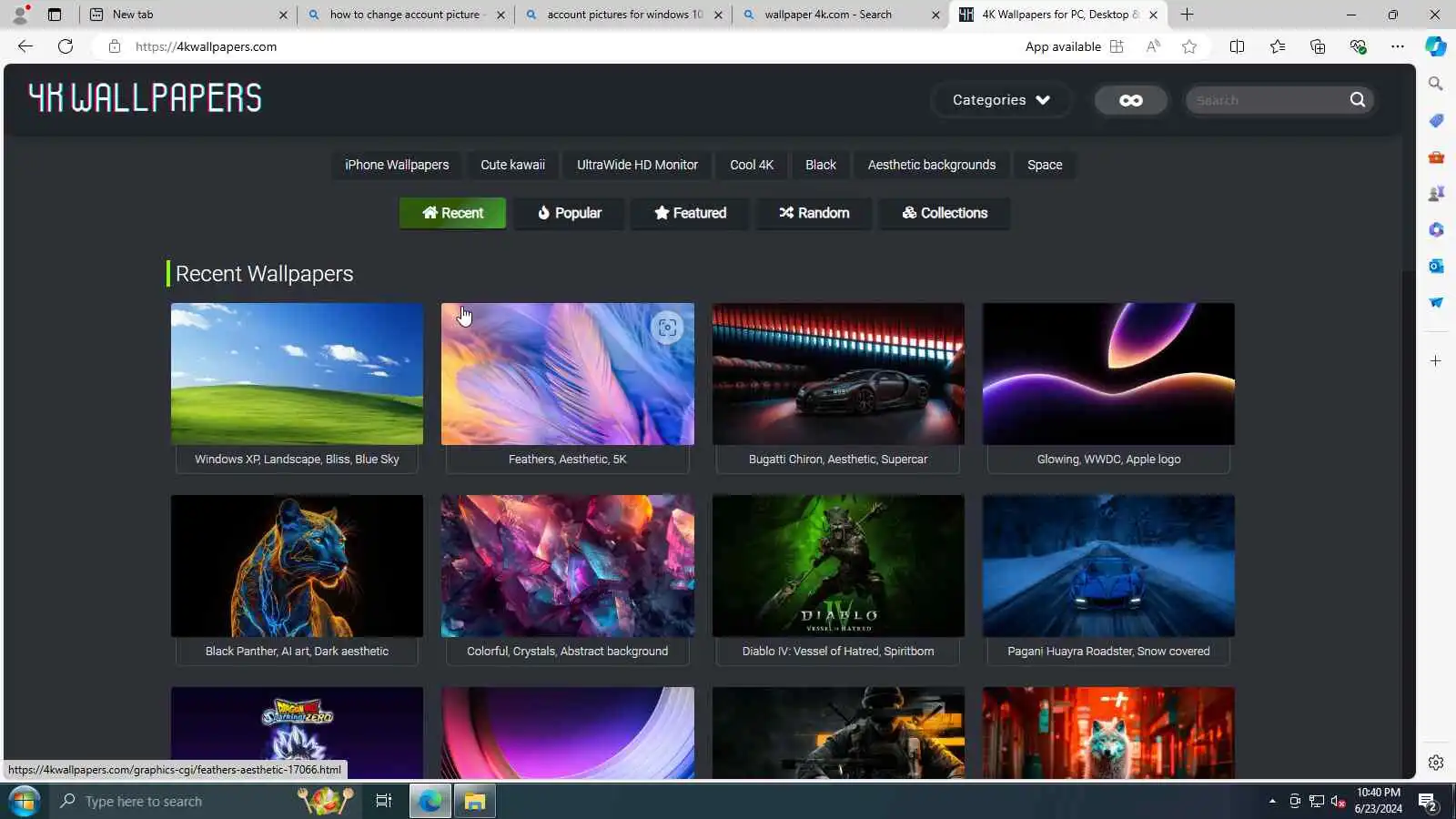Load Random wallpapers
1456x819 pixels.
(x=814, y=213)
